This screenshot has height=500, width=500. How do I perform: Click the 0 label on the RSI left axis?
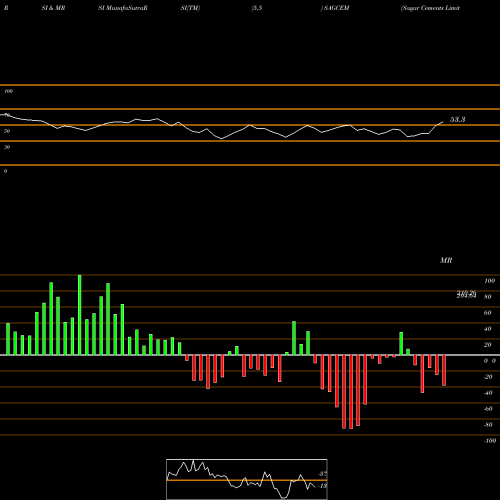(x=5, y=171)
